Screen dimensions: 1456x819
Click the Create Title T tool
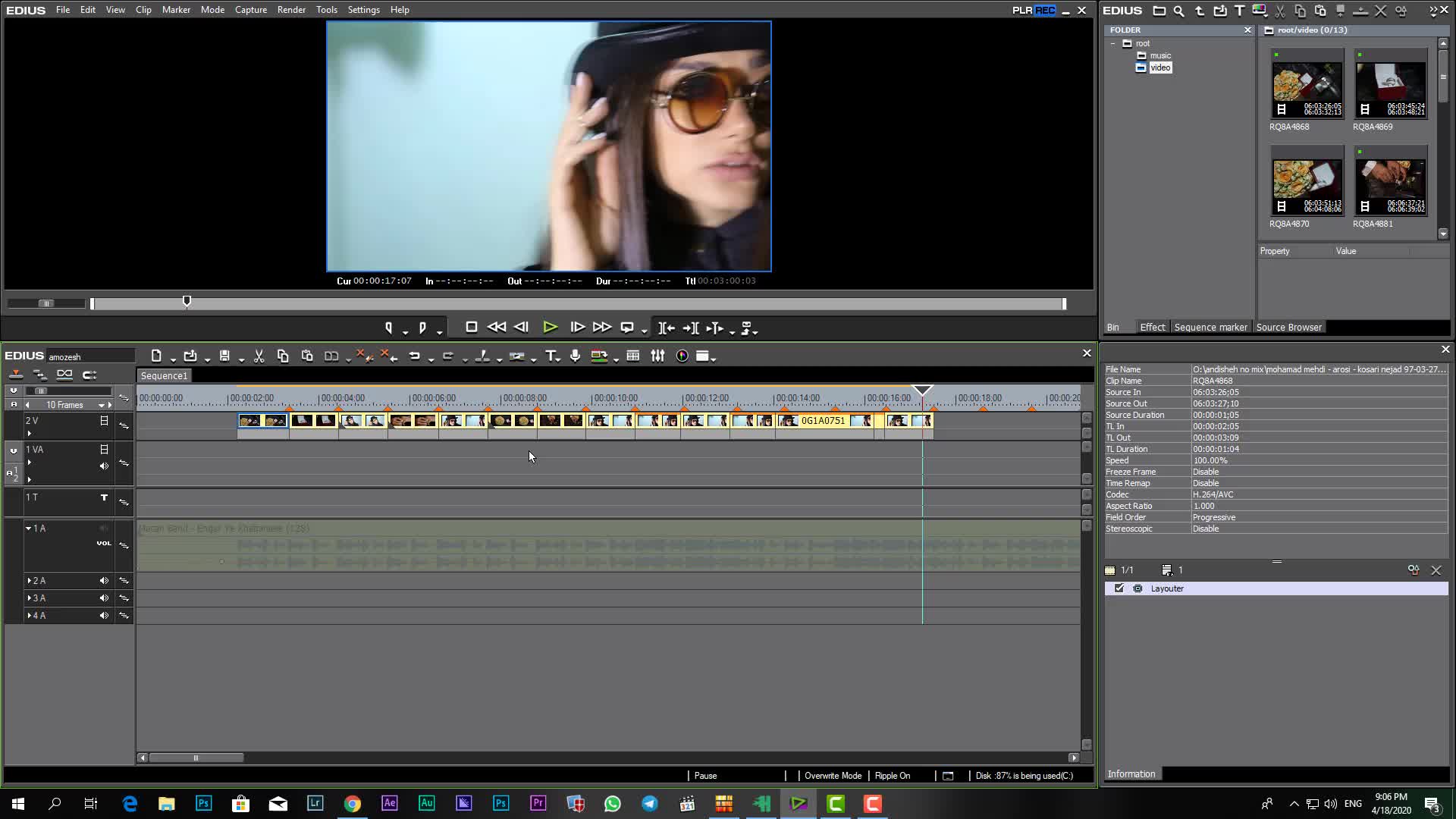(551, 356)
